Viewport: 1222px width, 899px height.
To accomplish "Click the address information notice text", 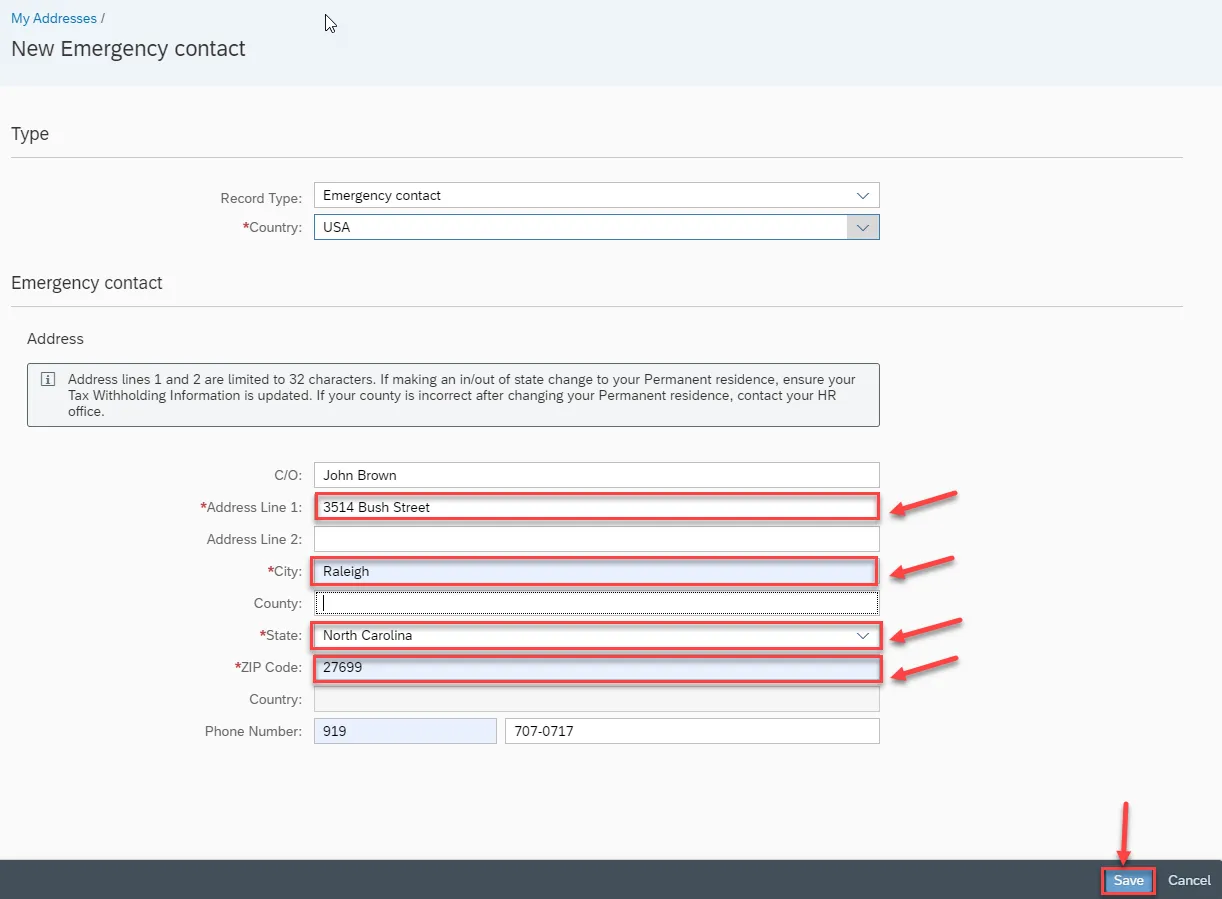I will 460,395.
